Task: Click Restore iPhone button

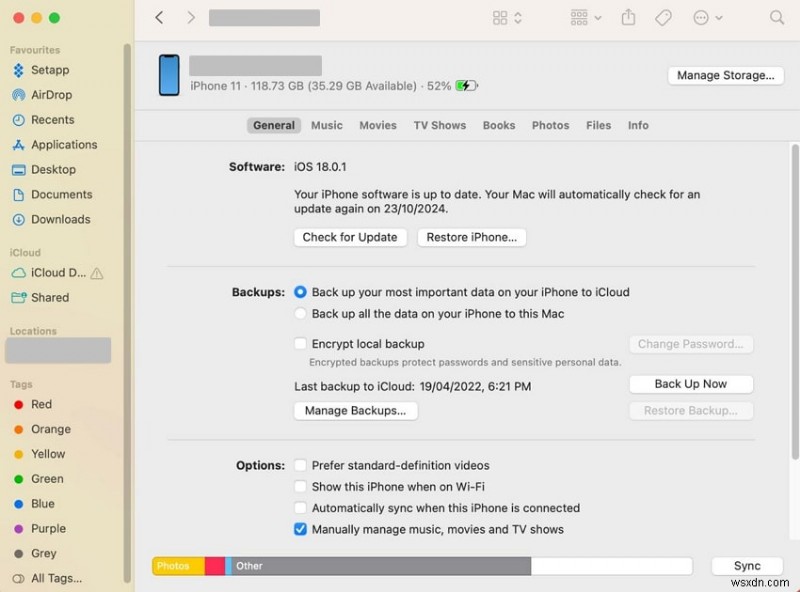Action: 471,237
